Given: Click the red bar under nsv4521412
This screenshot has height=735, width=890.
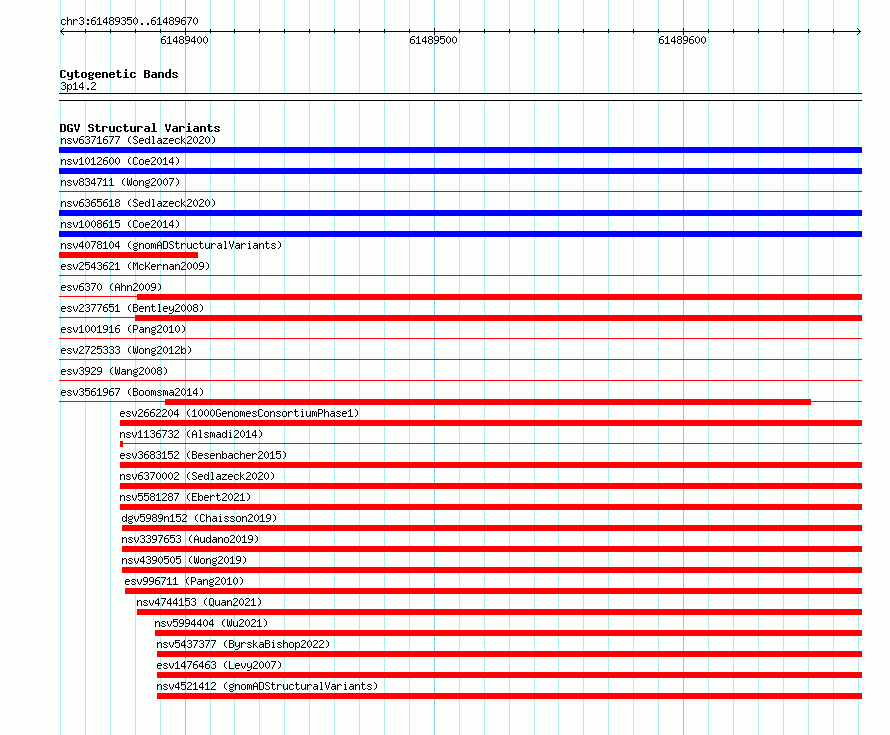Looking at the screenshot, I should pyautogui.click(x=510, y=696).
